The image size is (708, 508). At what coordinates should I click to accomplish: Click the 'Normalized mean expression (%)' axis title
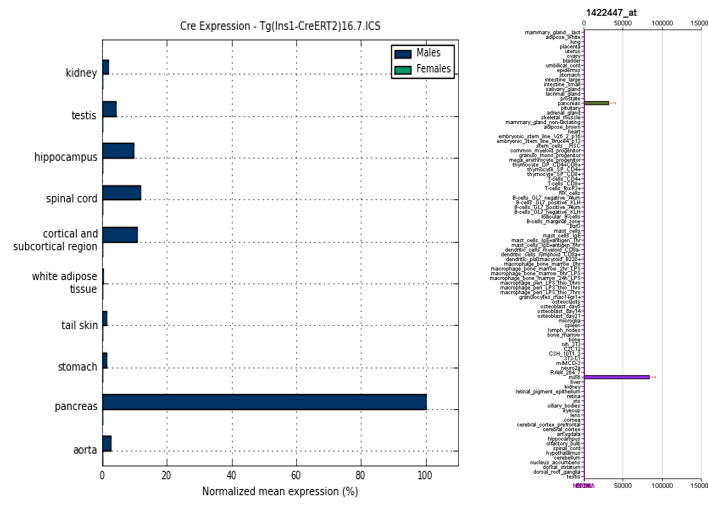[280, 491]
